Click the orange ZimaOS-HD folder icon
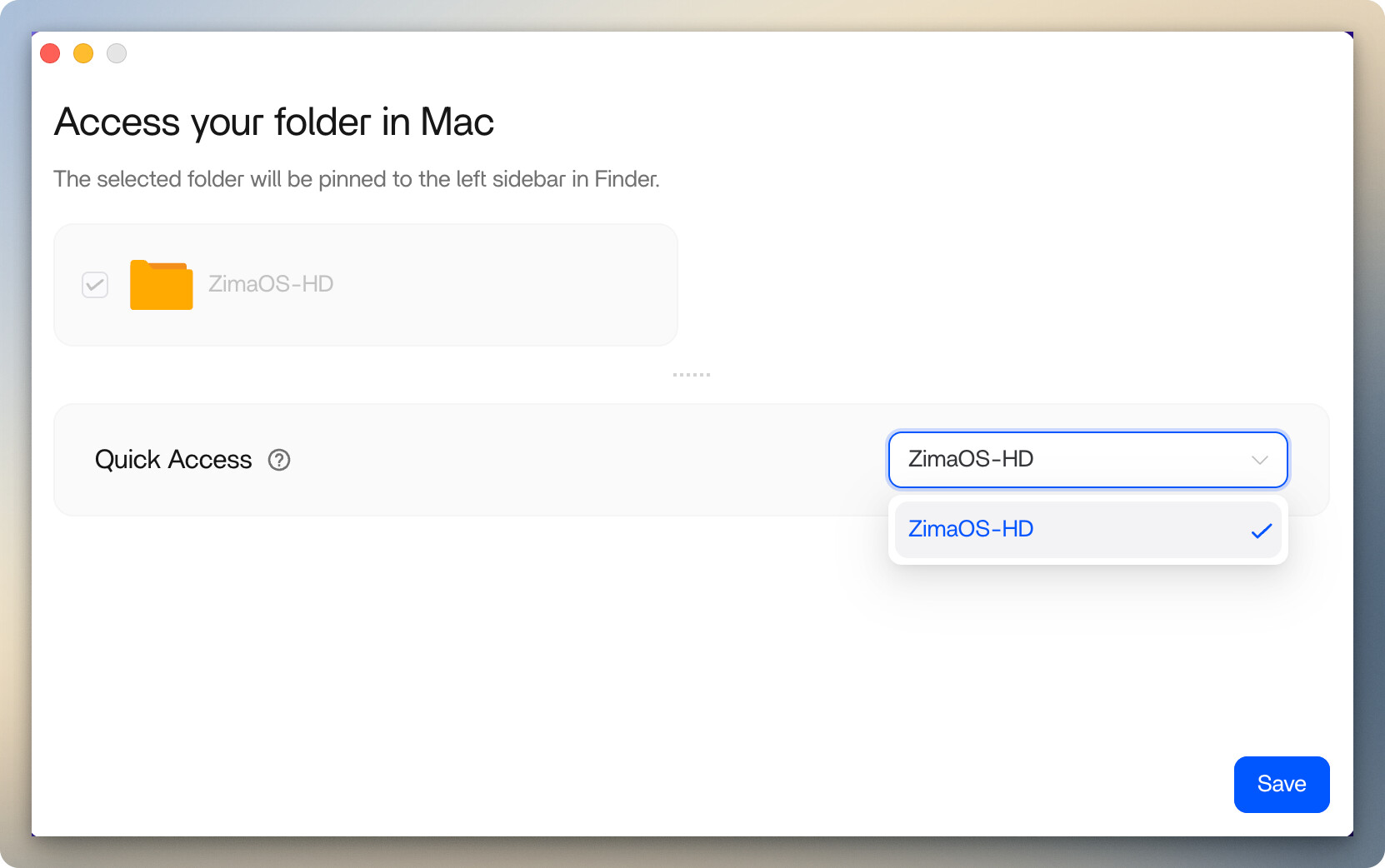The height and width of the screenshot is (868, 1385). coord(161,285)
